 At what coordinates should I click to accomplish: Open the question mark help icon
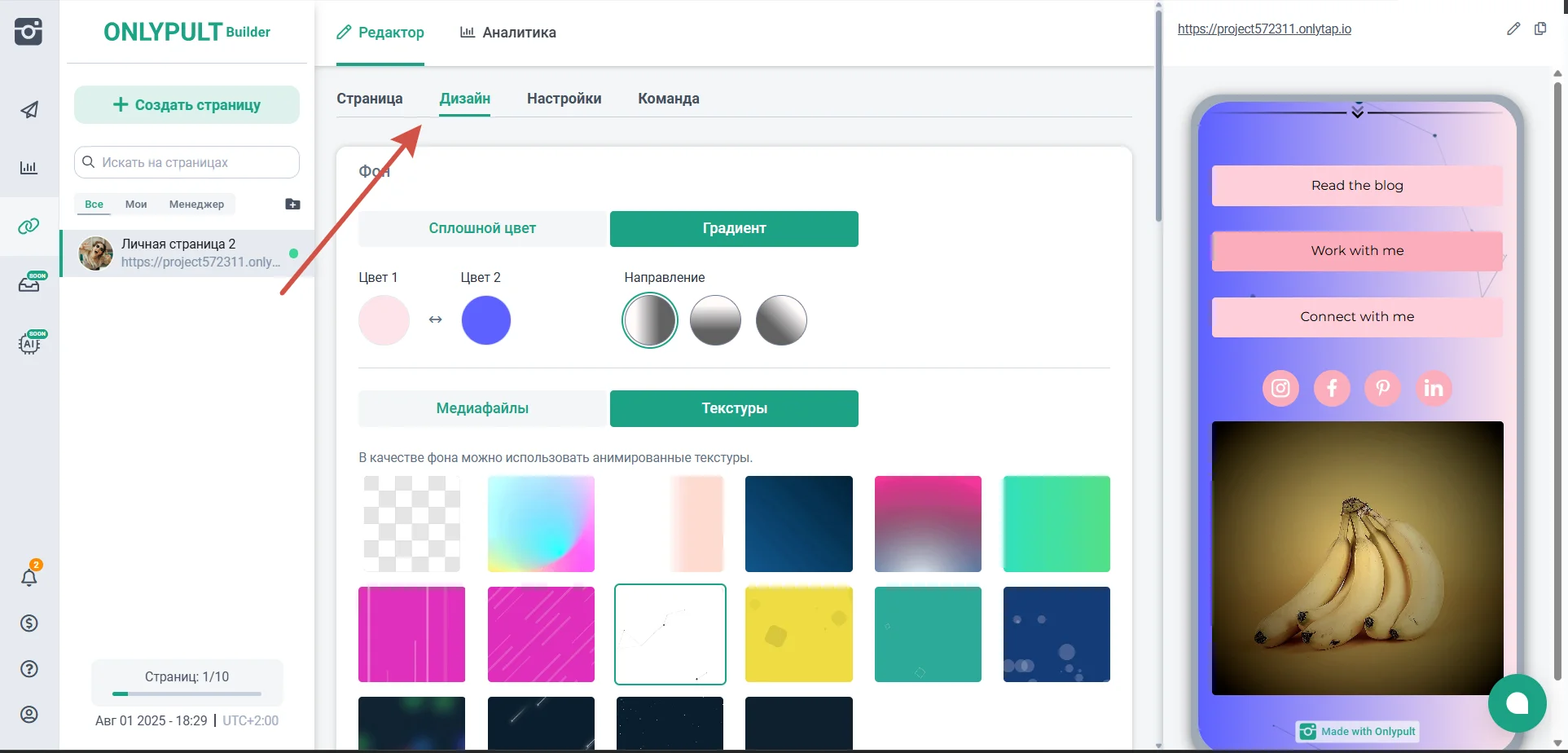tap(29, 669)
